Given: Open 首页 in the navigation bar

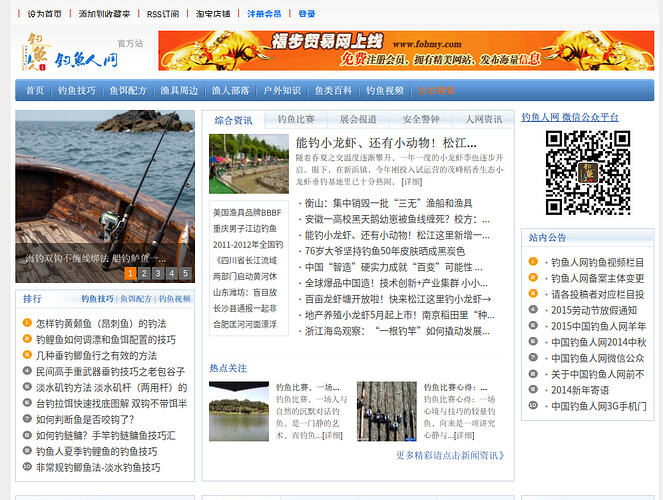Looking at the screenshot, I should pyautogui.click(x=35, y=90).
